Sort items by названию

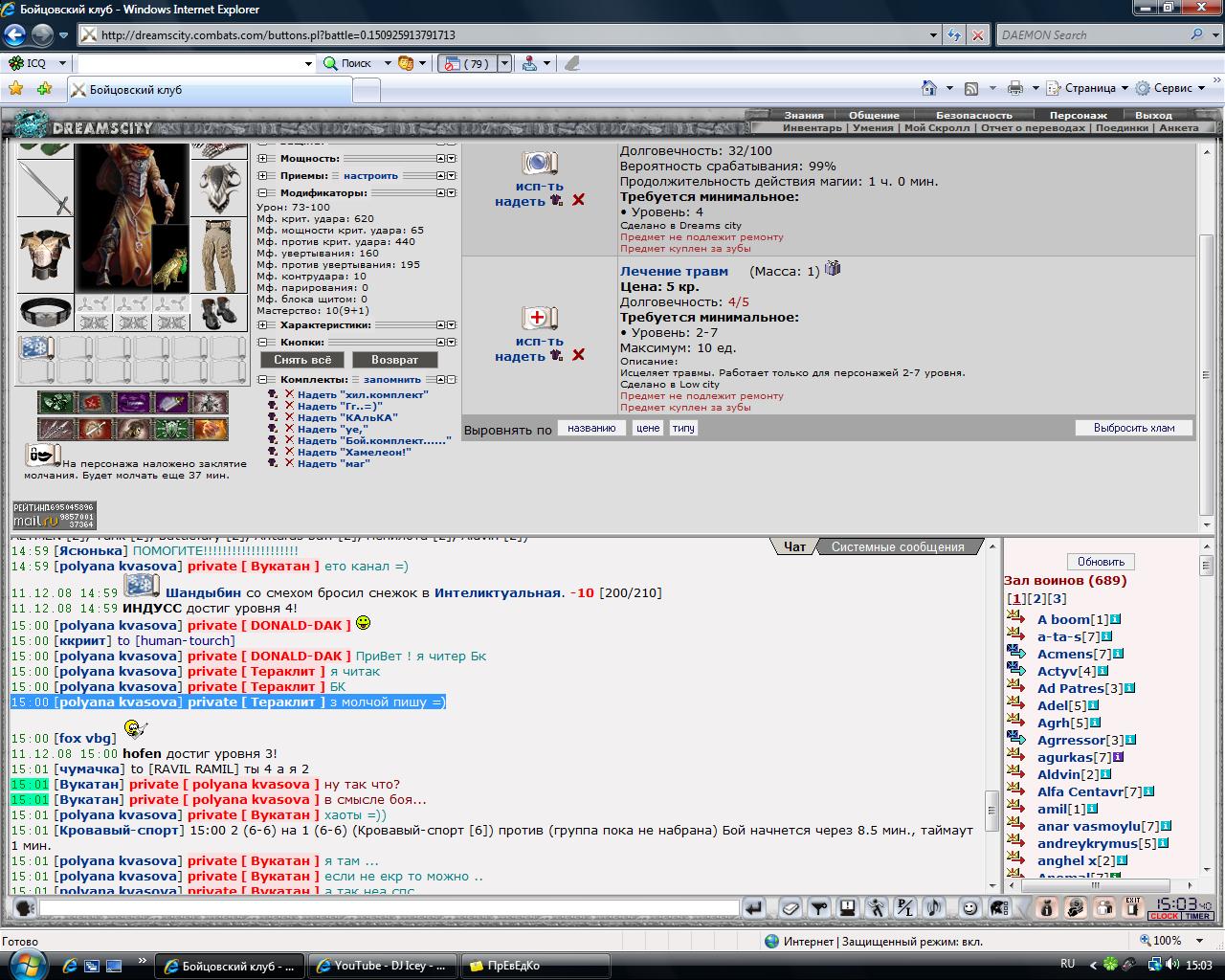pyautogui.click(x=591, y=428)
